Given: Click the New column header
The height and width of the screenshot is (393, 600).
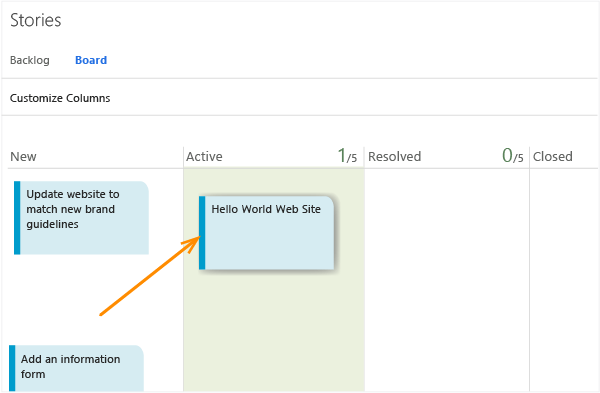Looking at the screenshot, I should point(23,157).
